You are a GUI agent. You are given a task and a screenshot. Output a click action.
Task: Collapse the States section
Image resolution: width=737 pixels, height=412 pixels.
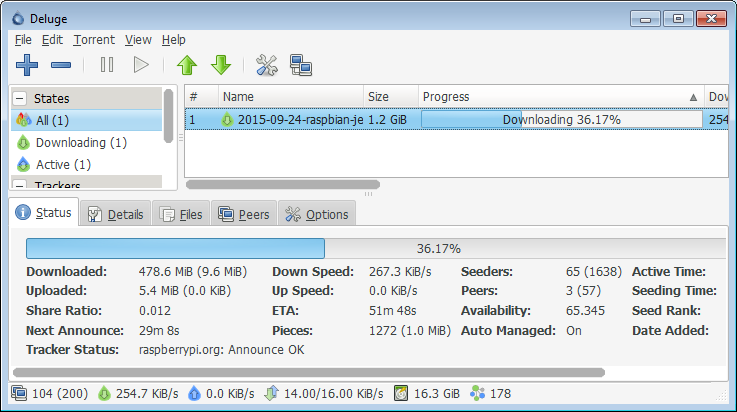coord(20,99)
